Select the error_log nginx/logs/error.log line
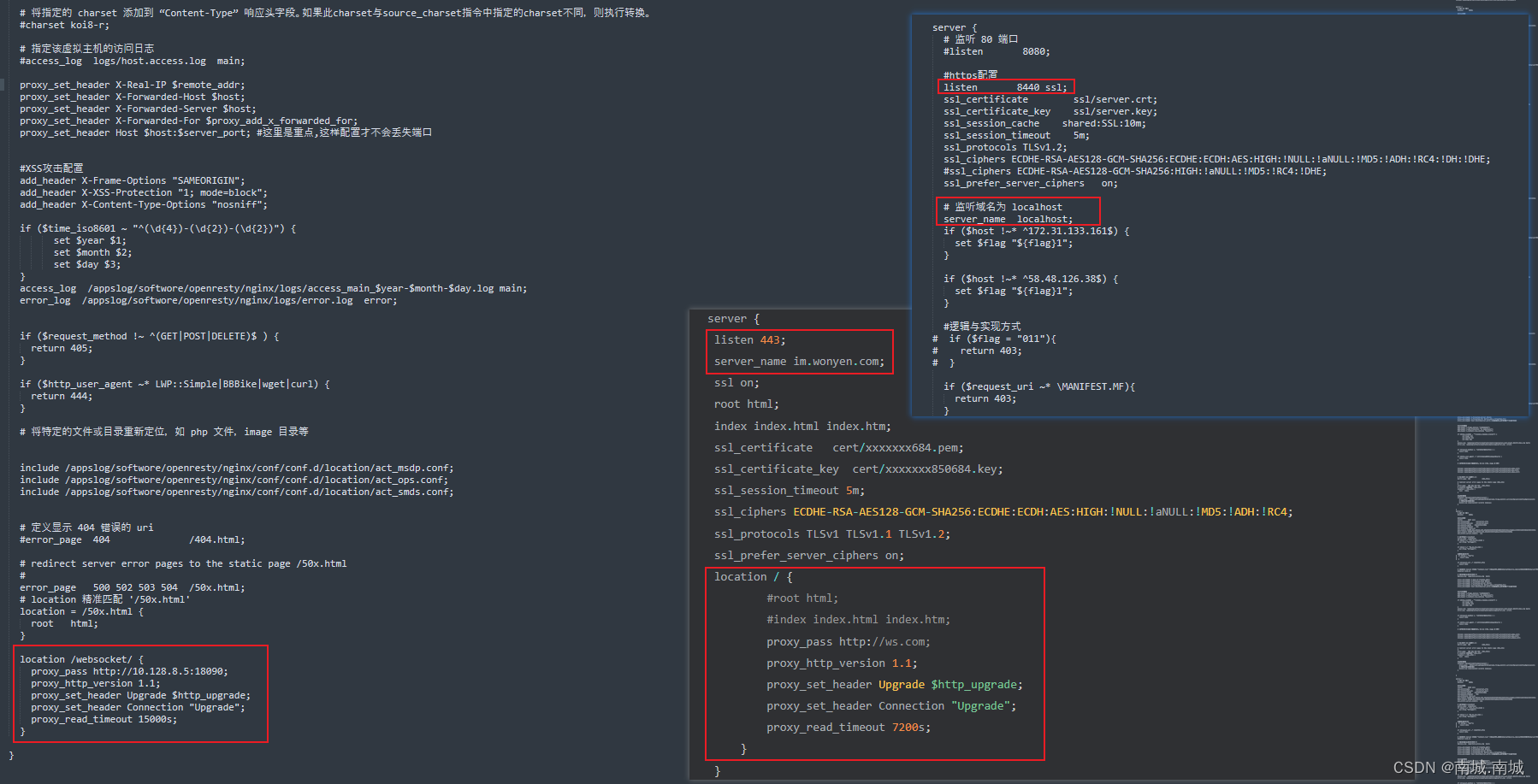This screenshot has height=784, width=1538. [208, 300]
